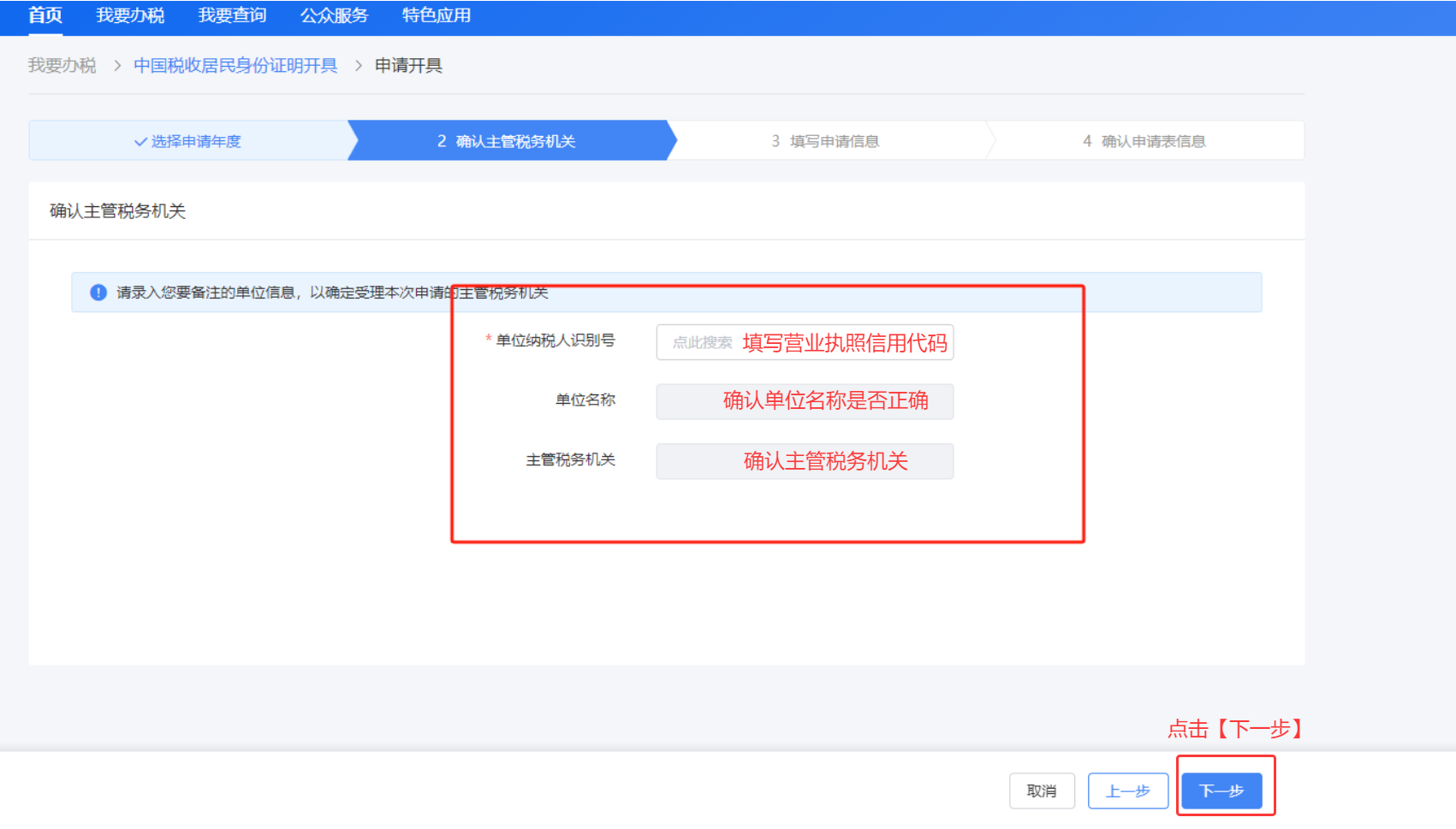Go to the 中国税收居民身份证明开具 breadcrumb link

click(235, 66)
